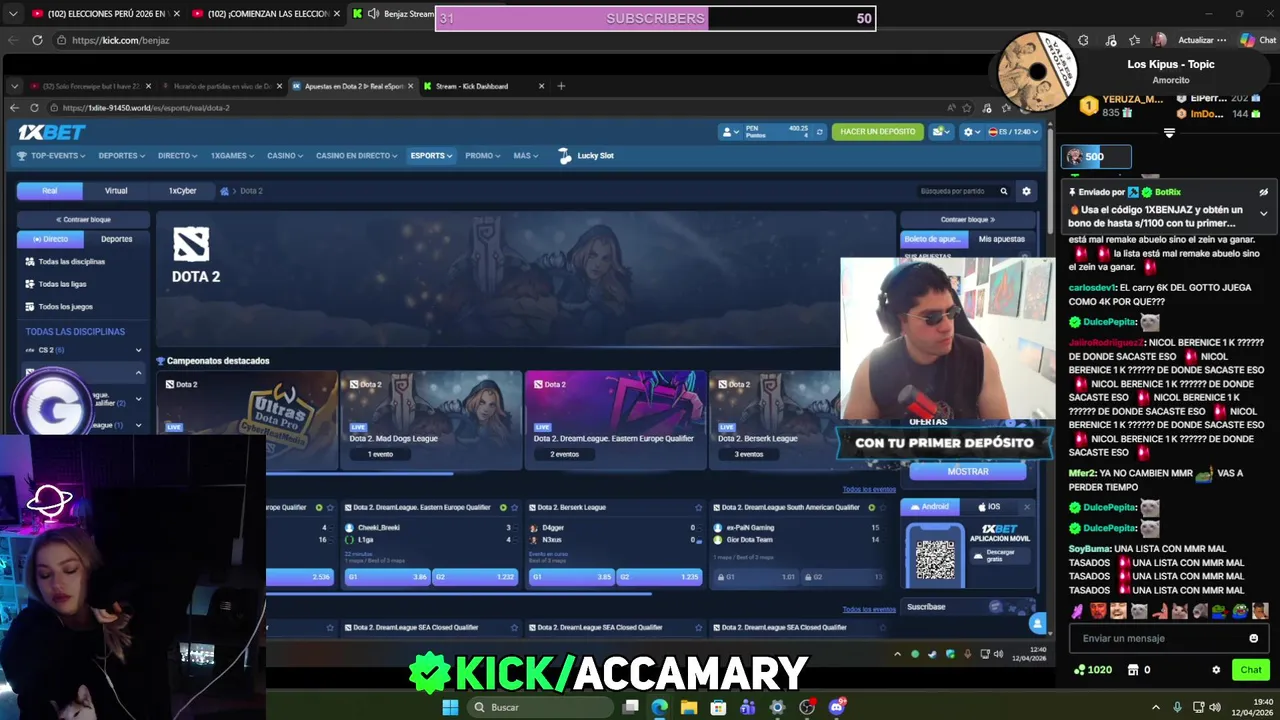
Task: Send message with green Chat button
Action: pyautogui.click(x=1251, y=670)
